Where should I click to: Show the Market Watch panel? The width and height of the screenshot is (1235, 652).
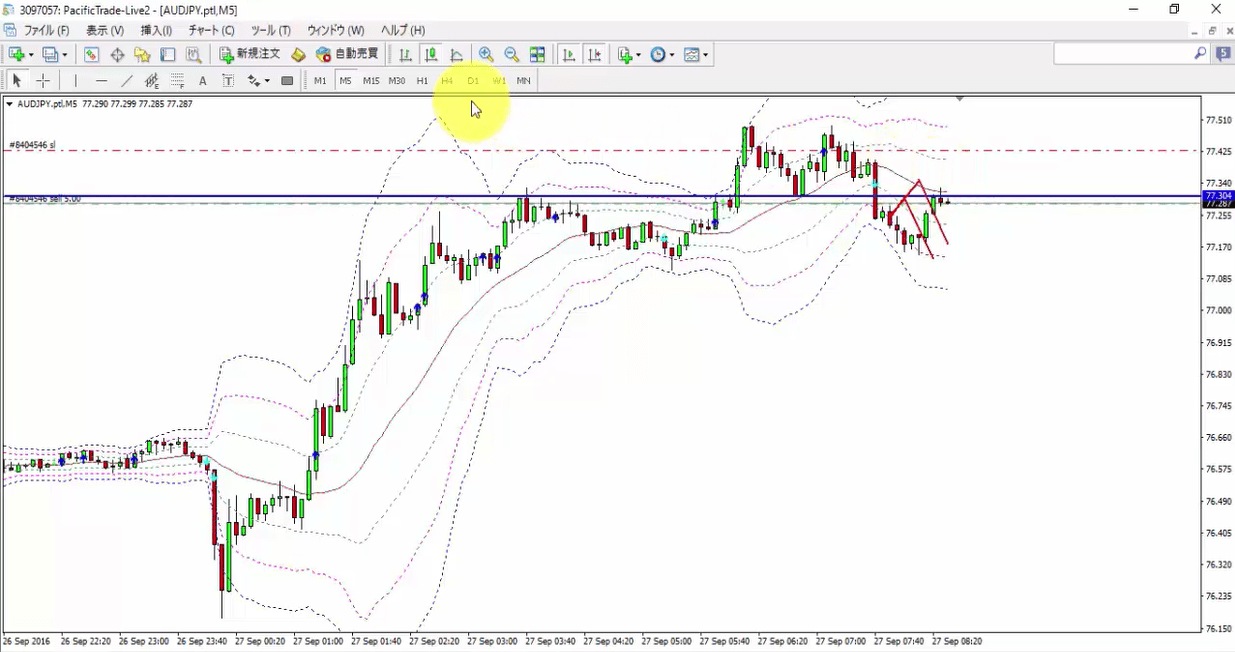click(x=91, y=54)
